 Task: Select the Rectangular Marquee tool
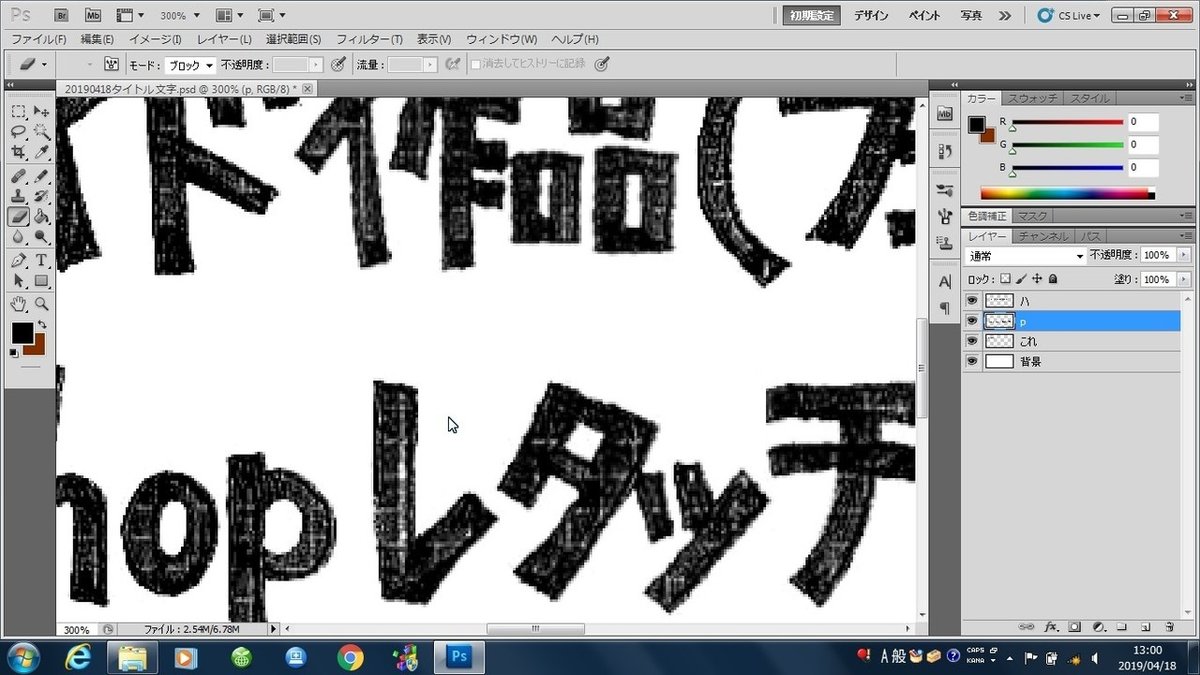tap(19, 111)
